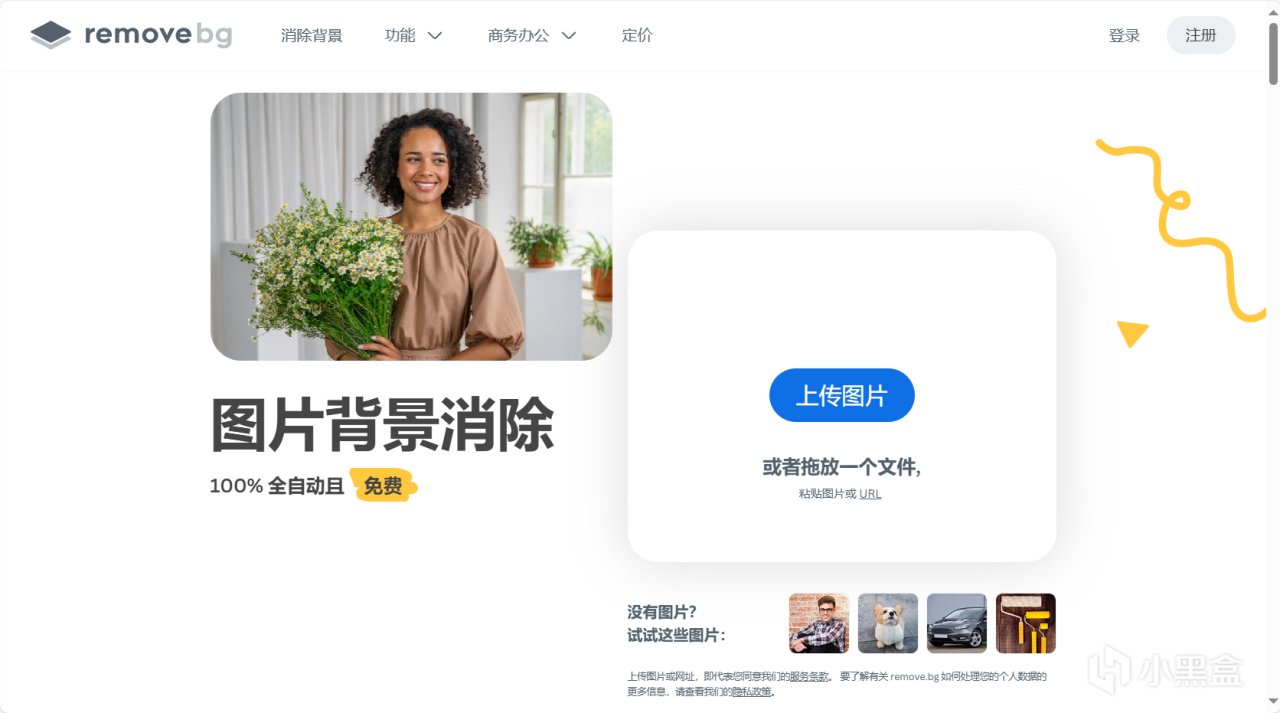The image size is (1280, 713).
Task: Click the chevron arrow next to 功能
Action: pos(435,36)
